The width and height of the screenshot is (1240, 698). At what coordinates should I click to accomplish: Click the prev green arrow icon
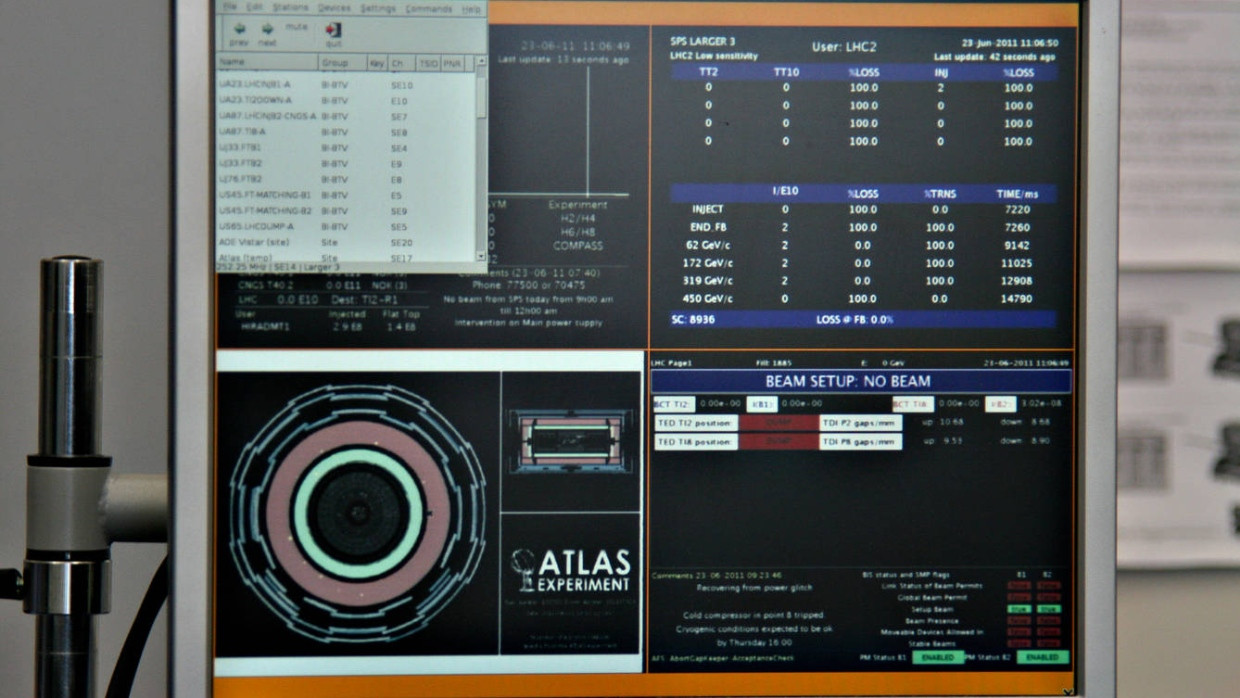(239, 28)
